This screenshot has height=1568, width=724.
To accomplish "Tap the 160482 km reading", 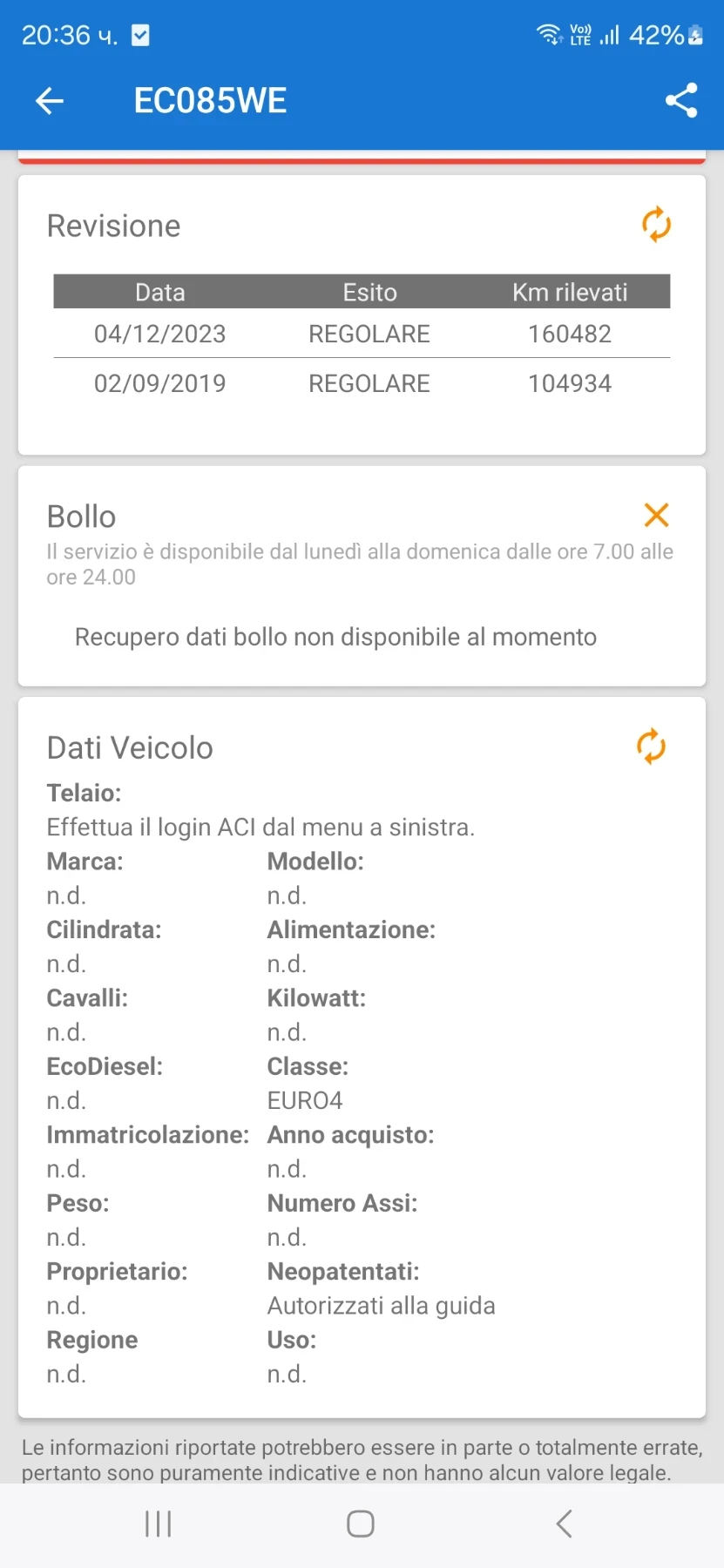I will click(570, 334).
